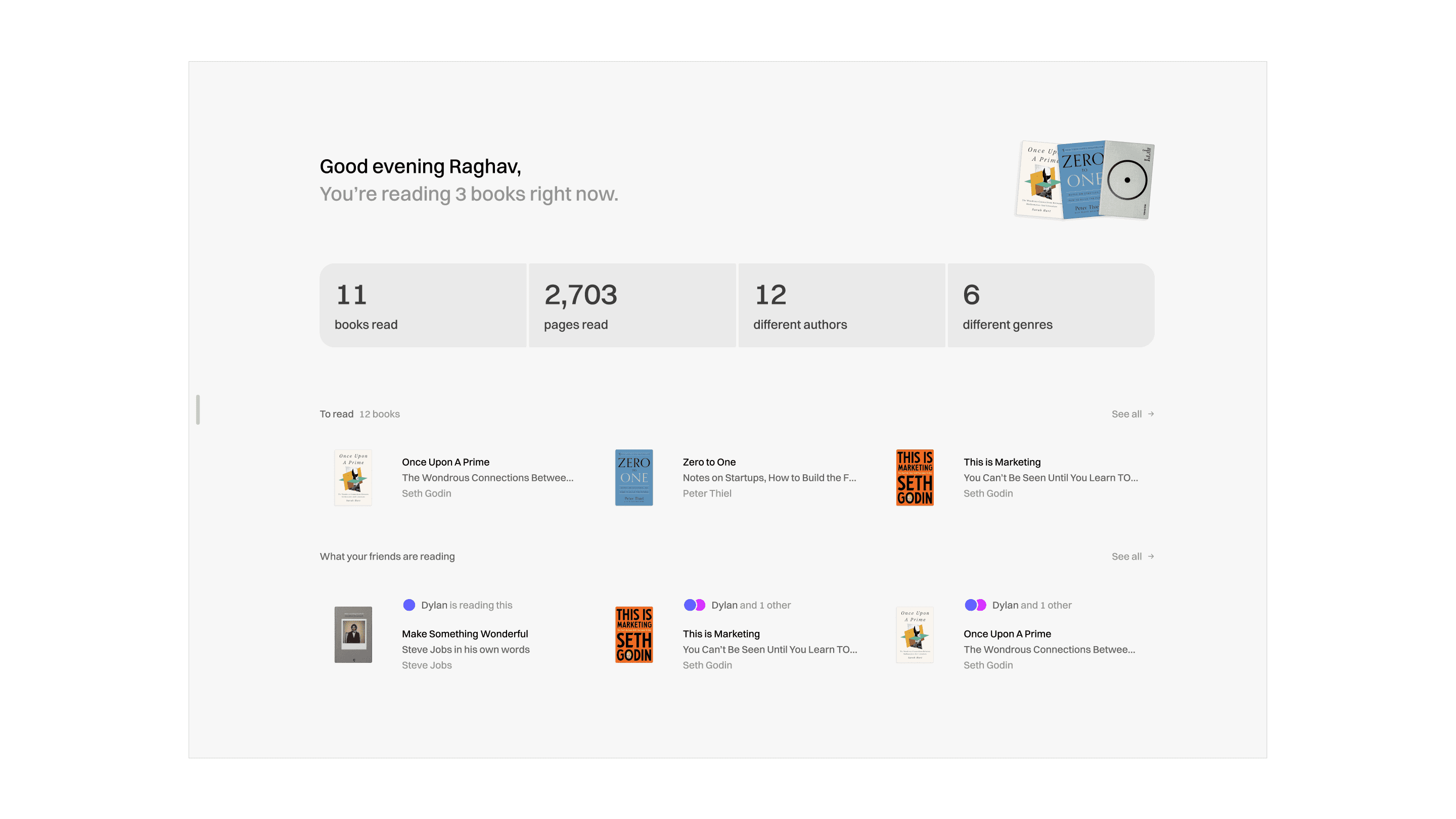
Task: Select the 12 different authors card
Action: 842,305
